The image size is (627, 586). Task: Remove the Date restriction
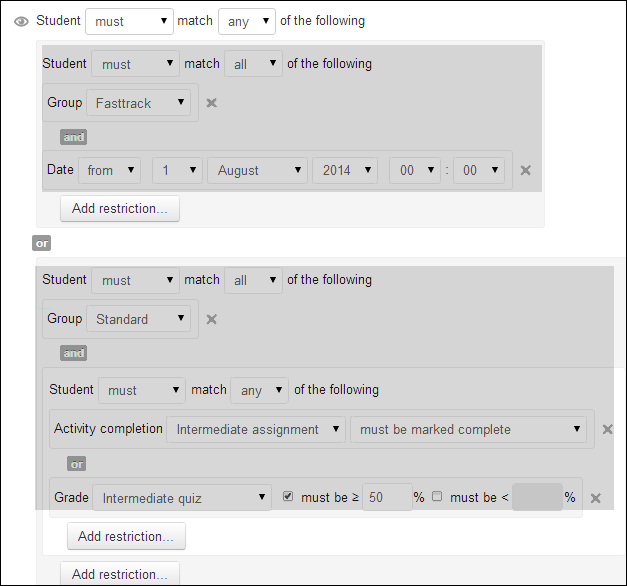(525, 170)
